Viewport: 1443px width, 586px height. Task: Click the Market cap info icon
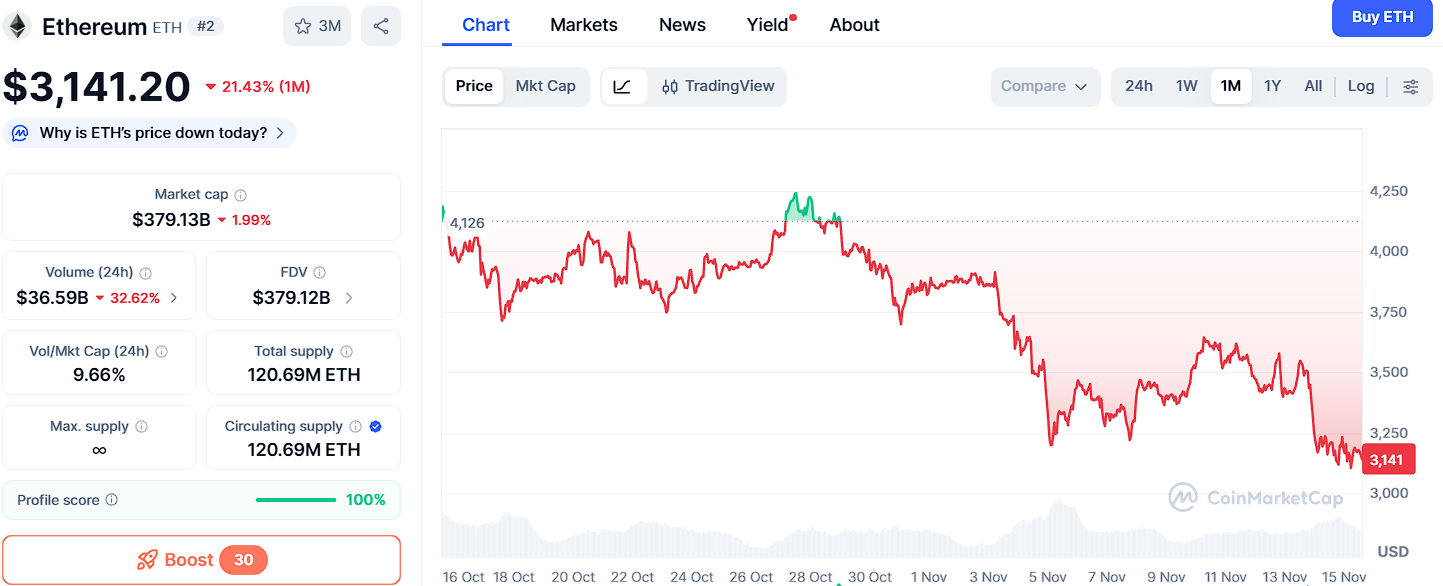pos(241,195)
